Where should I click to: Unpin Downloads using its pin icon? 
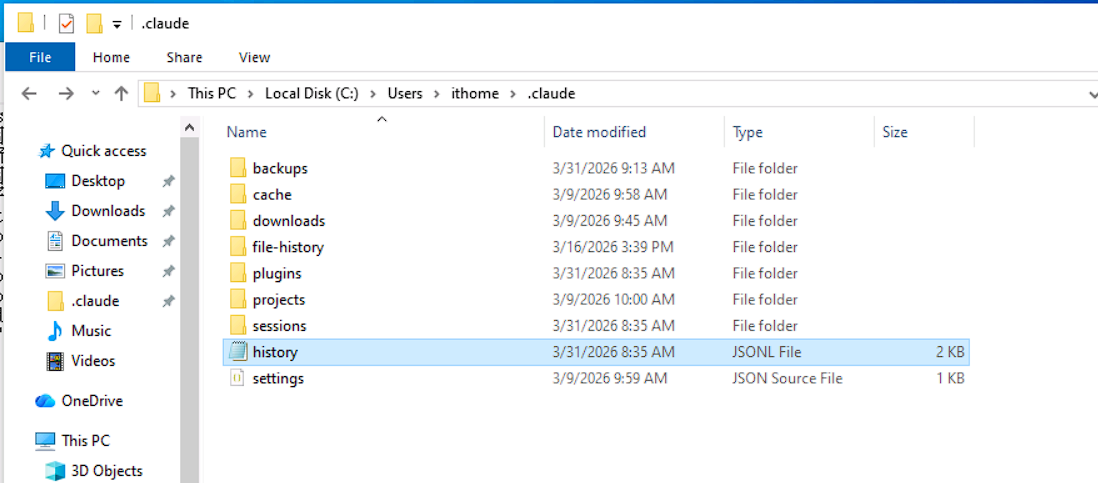pos(168,211)
